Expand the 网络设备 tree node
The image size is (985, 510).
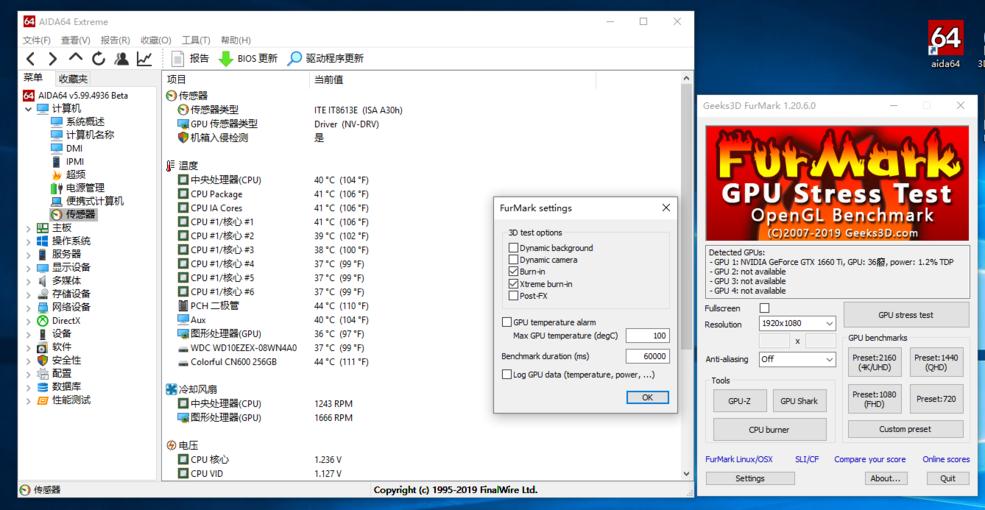click(28, 307)
